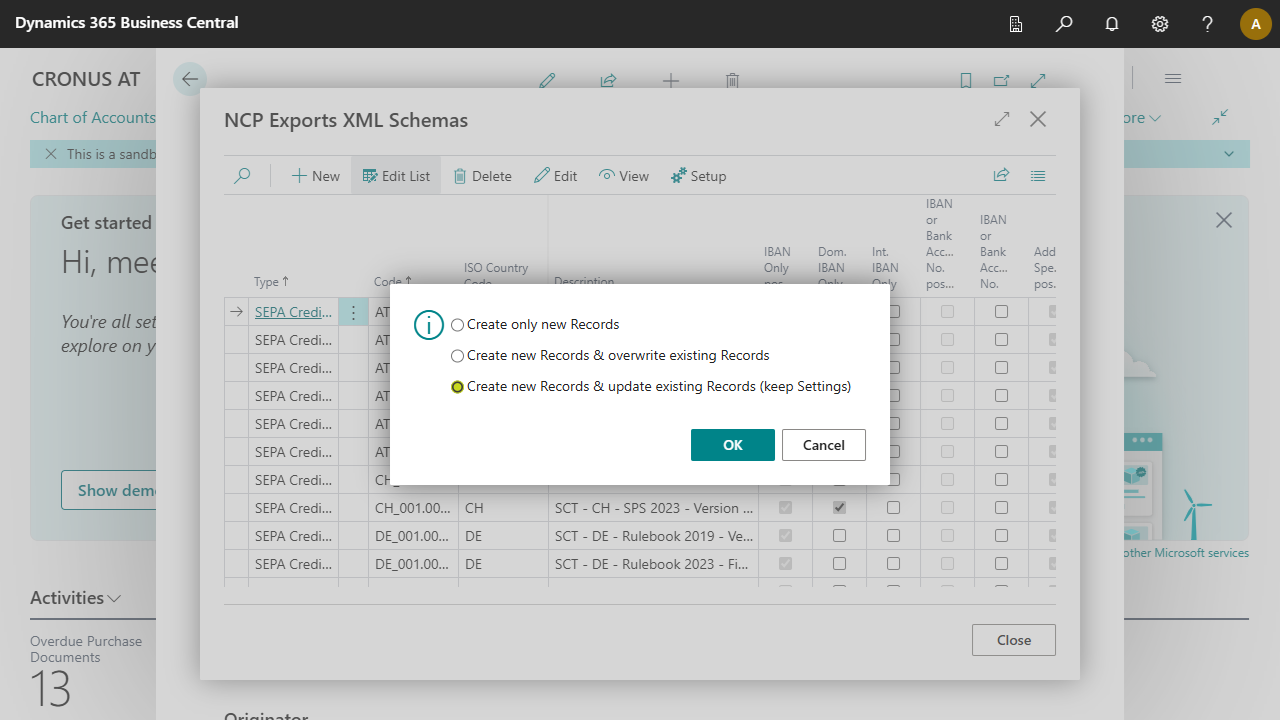
Task: Click the search magnifier in top bar
Action: coord(1064,24)
